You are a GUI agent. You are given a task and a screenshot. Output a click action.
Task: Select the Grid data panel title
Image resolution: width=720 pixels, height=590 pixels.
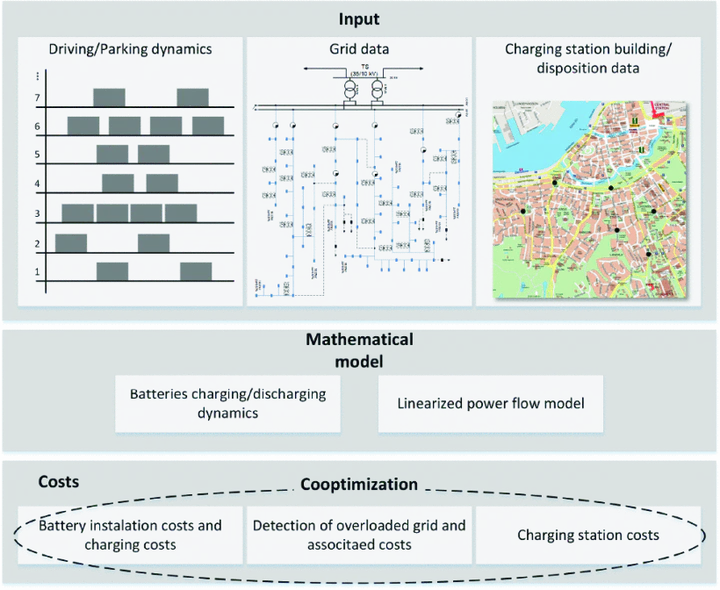[x=359, y=48]
